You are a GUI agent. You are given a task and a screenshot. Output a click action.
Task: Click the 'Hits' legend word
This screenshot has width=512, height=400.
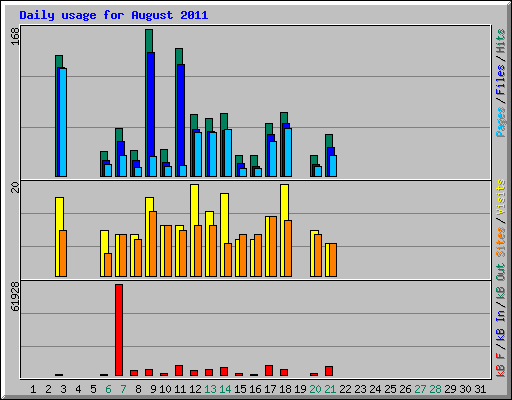501,41
